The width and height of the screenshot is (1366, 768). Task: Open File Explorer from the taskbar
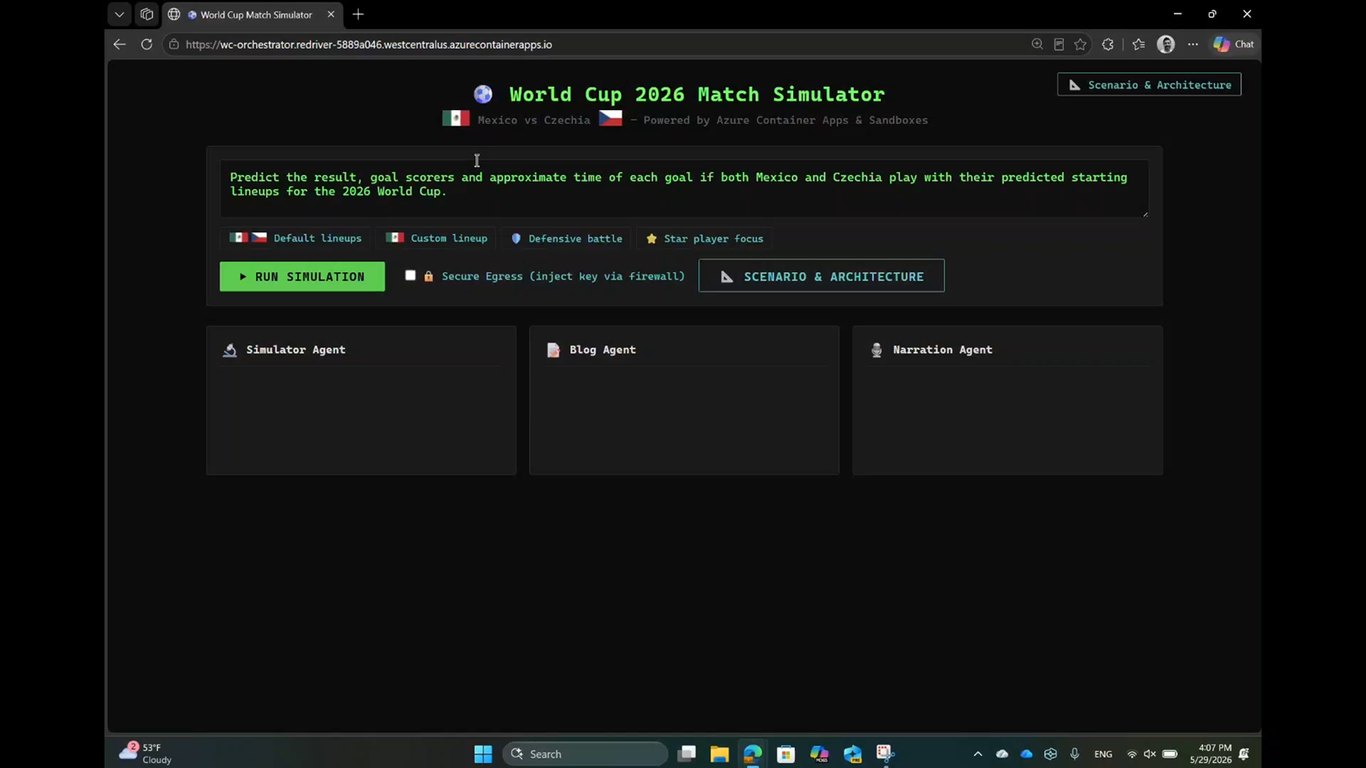719,754
